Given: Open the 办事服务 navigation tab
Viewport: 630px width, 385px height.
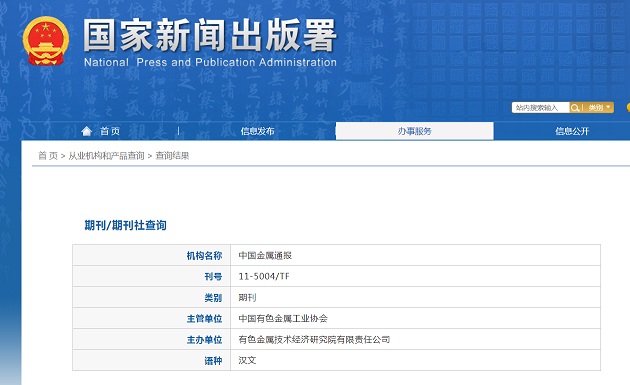Looking at the screenshot, I should 415,131.
